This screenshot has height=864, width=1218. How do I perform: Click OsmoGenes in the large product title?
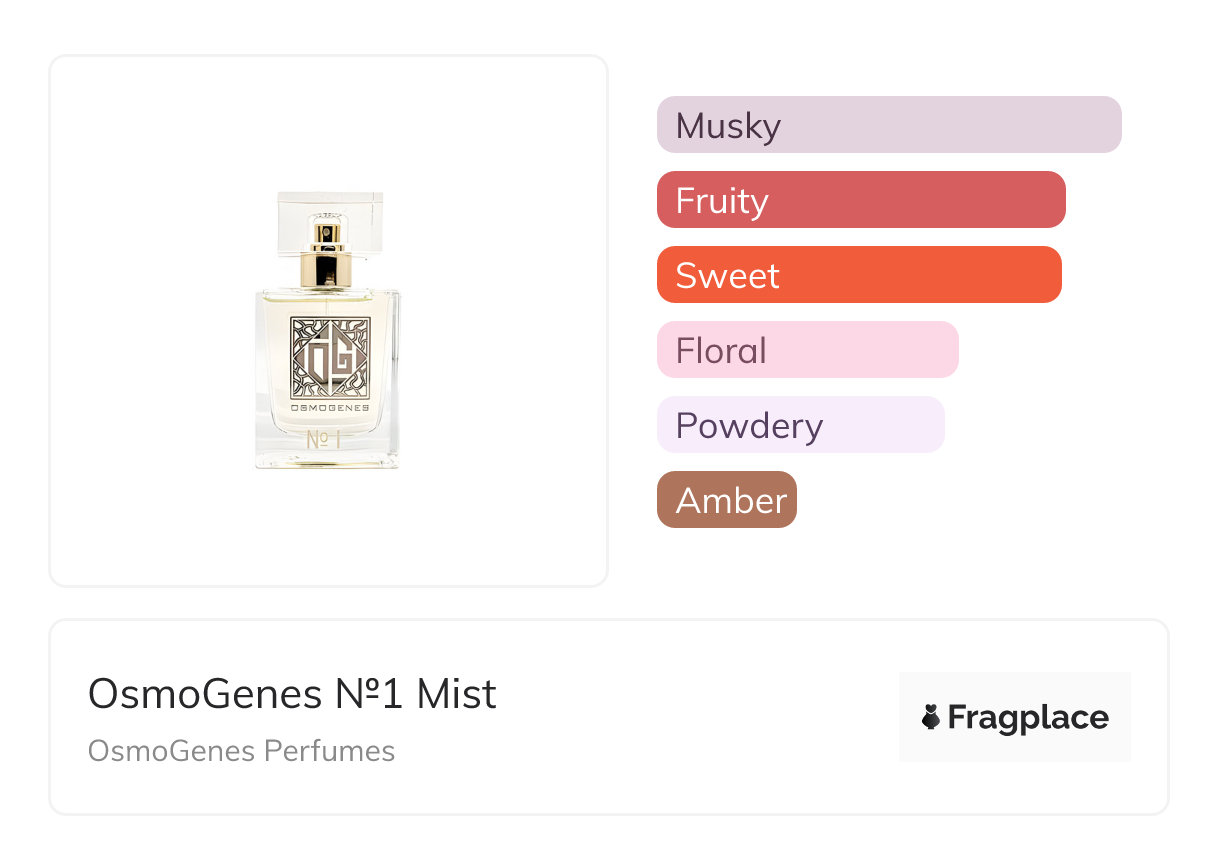pos(201,694)
